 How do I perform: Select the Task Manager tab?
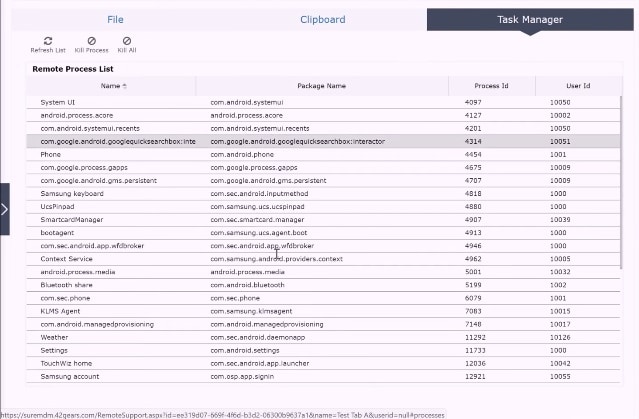529,19
